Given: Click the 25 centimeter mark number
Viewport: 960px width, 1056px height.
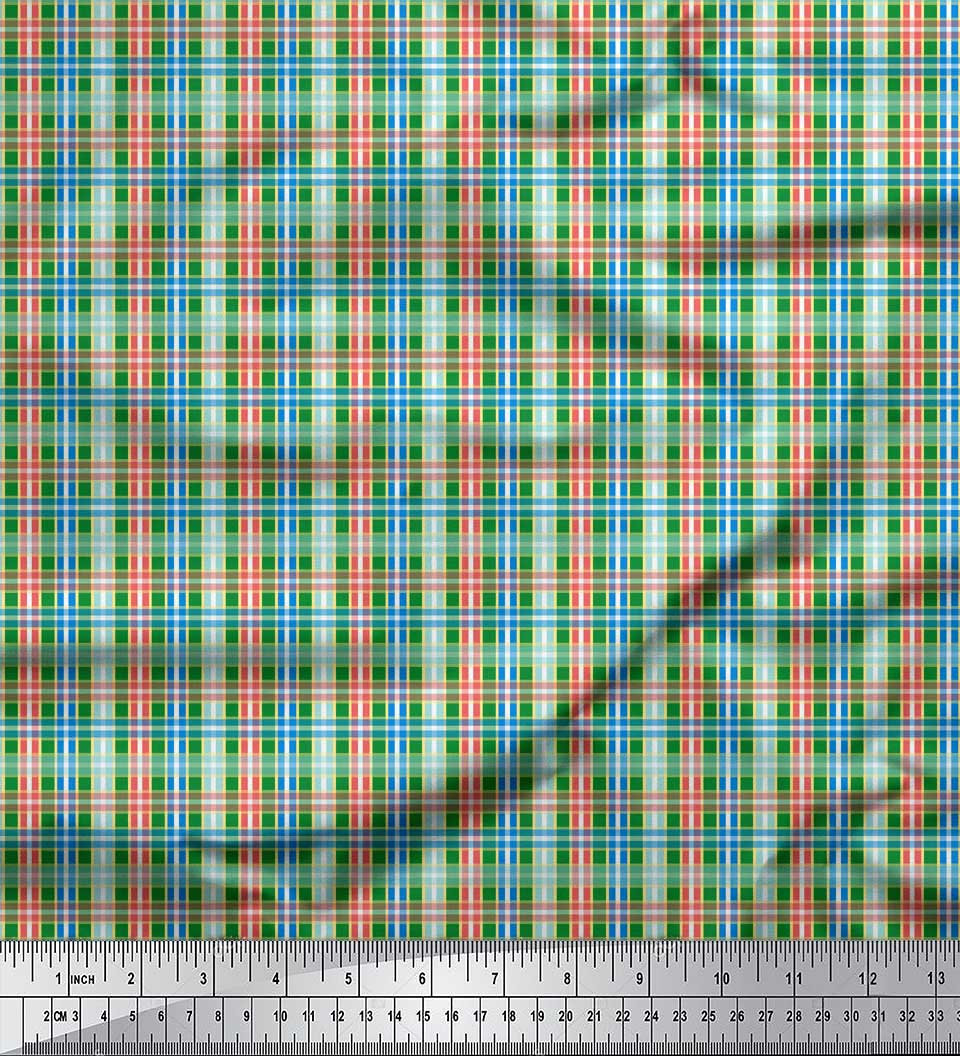Looking at the screenshot, I should tap(708, 1016).
